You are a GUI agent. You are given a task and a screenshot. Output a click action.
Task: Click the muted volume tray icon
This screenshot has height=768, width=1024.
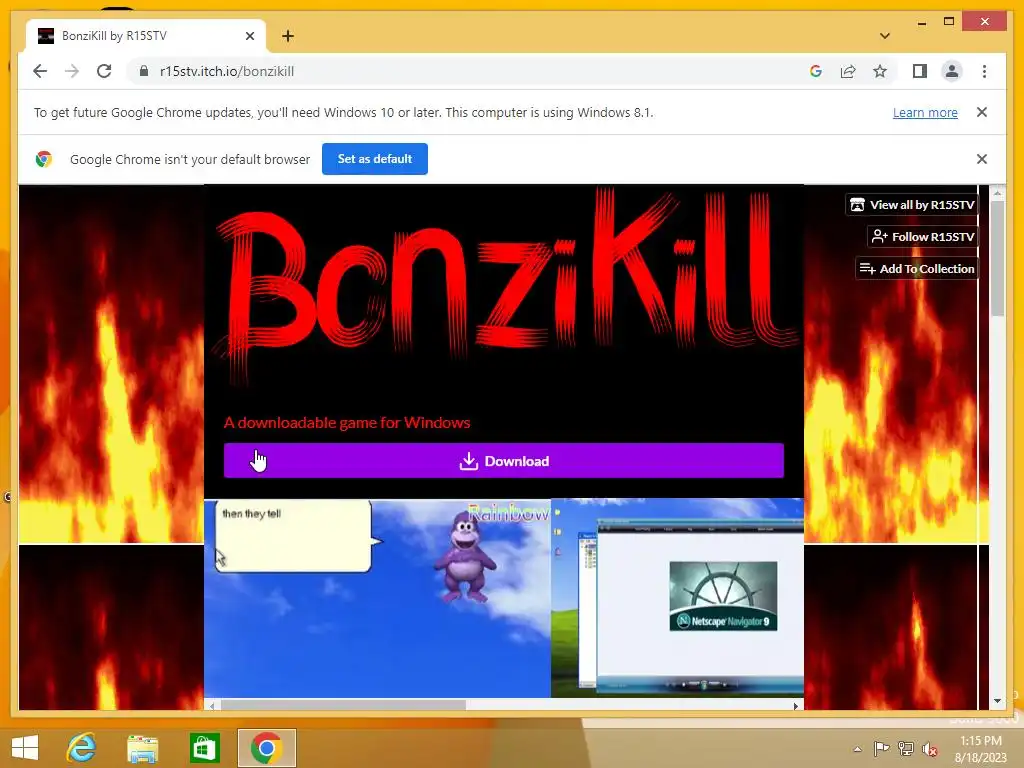click(929, 749)
